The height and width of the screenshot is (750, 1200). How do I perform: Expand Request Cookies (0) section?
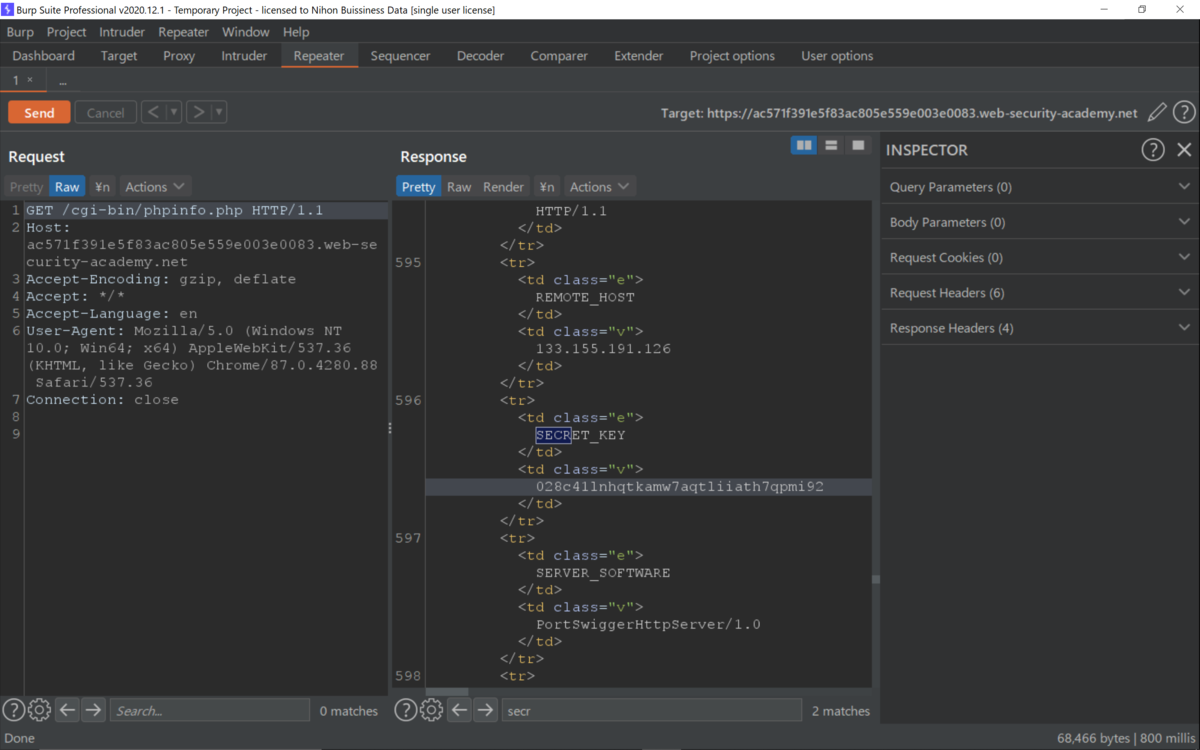coord(1040,257)
